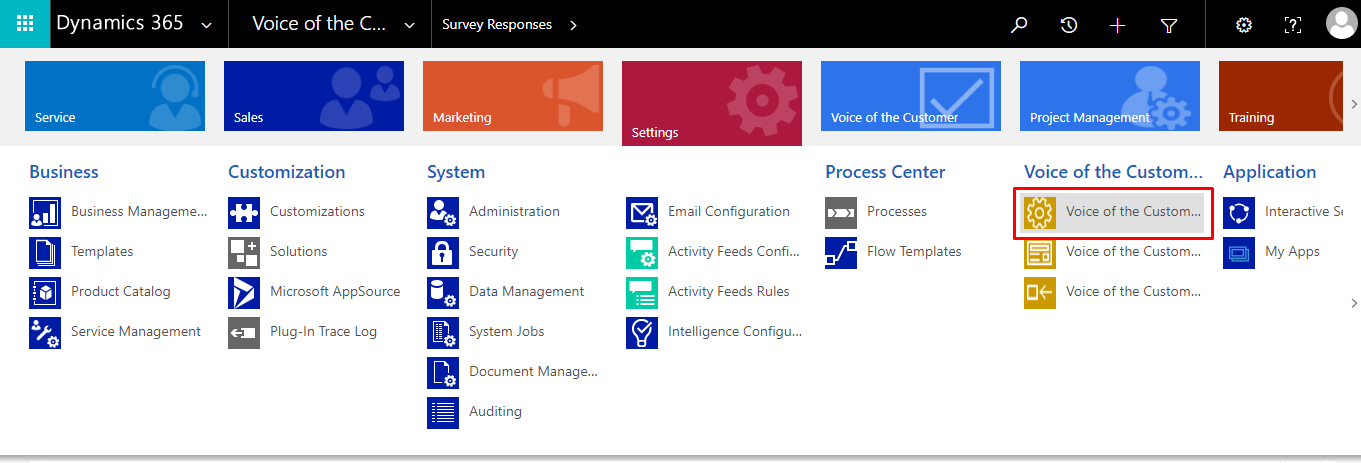The height and width of the screenshot is (463, 1361).
Task: Show more area tiles with right chevron
Action: [x=1354, y=104]
